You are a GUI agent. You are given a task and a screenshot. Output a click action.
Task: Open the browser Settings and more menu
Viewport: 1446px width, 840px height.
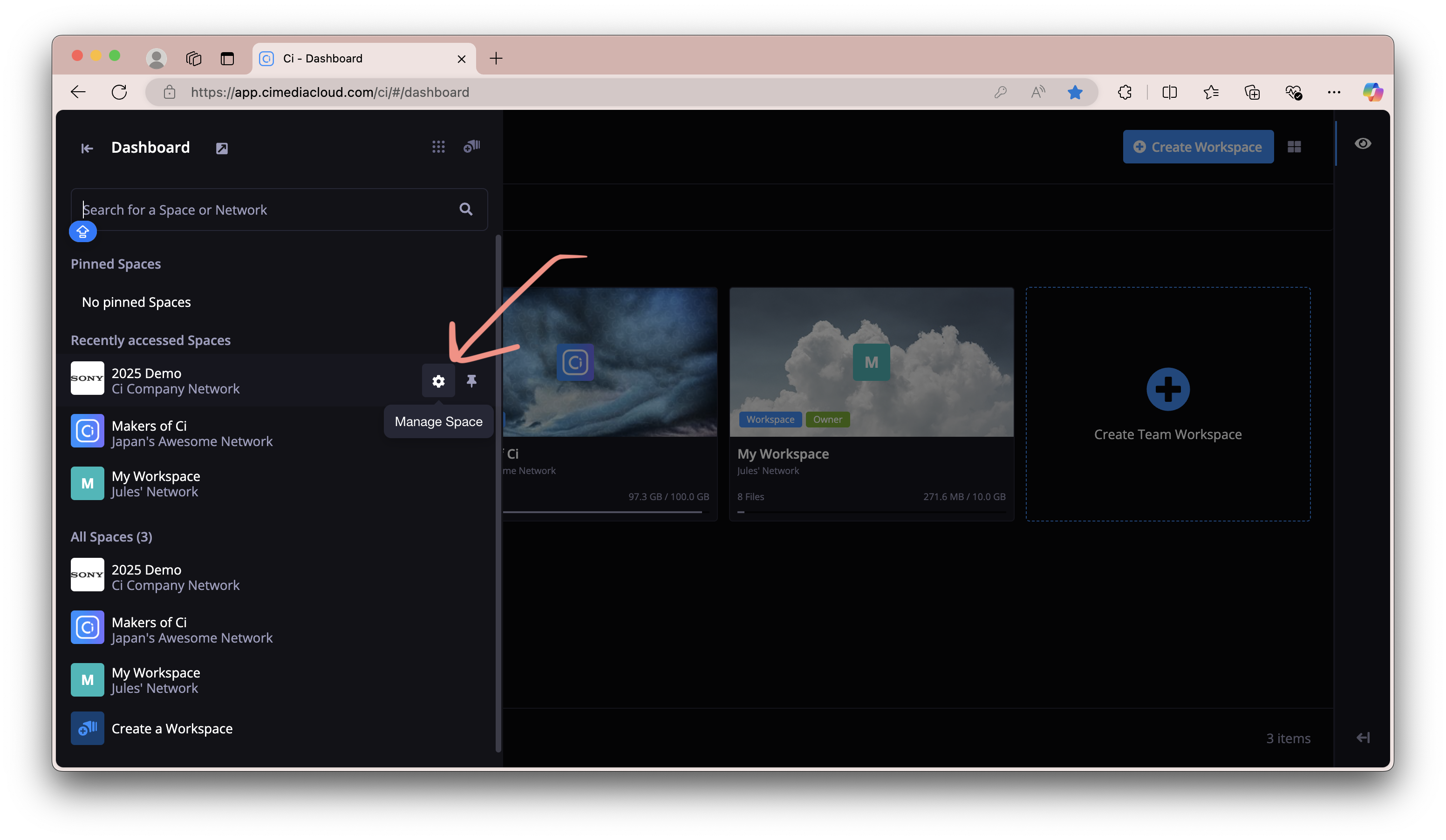coord(1334,92)
